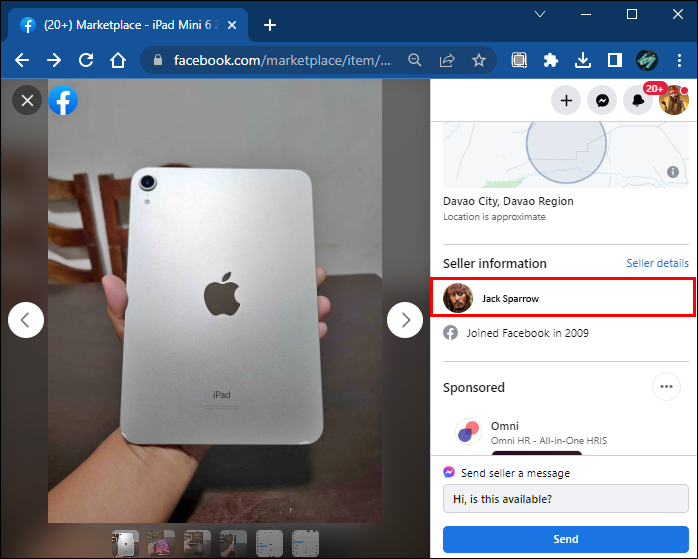Click the 'Send seller a message' label
The width and height of the screenshot is (698, 559).
(x=515, y=473)
